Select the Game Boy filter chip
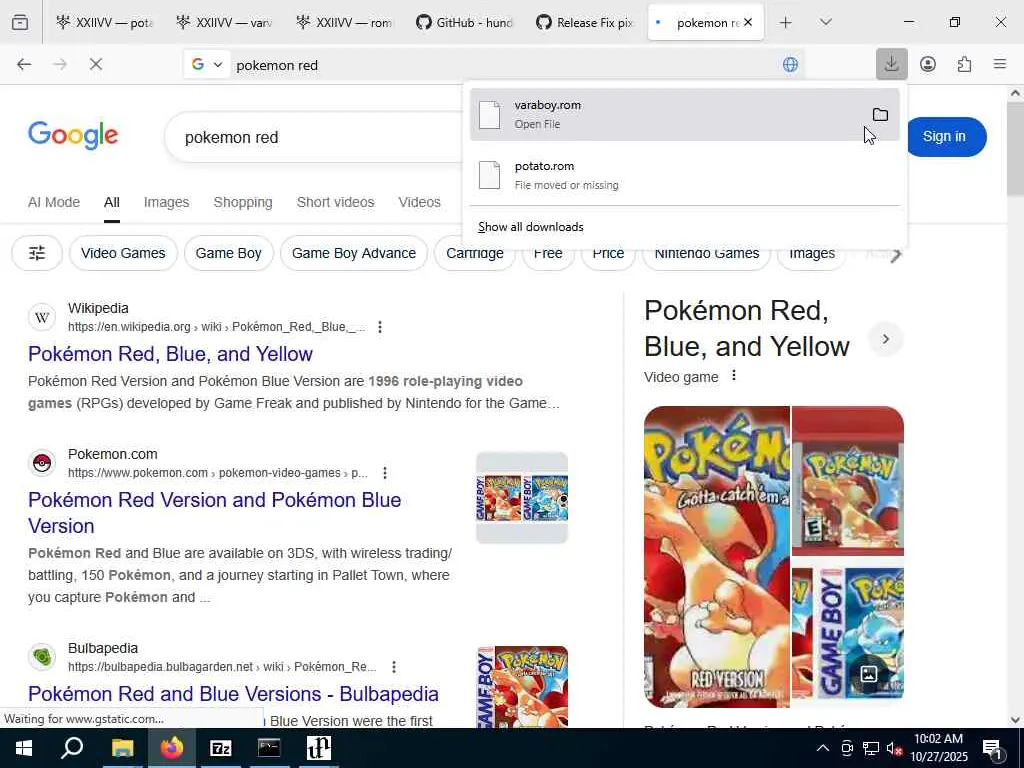The height and width of the screenshot is (768, 1024). click(x=229, y=253)
